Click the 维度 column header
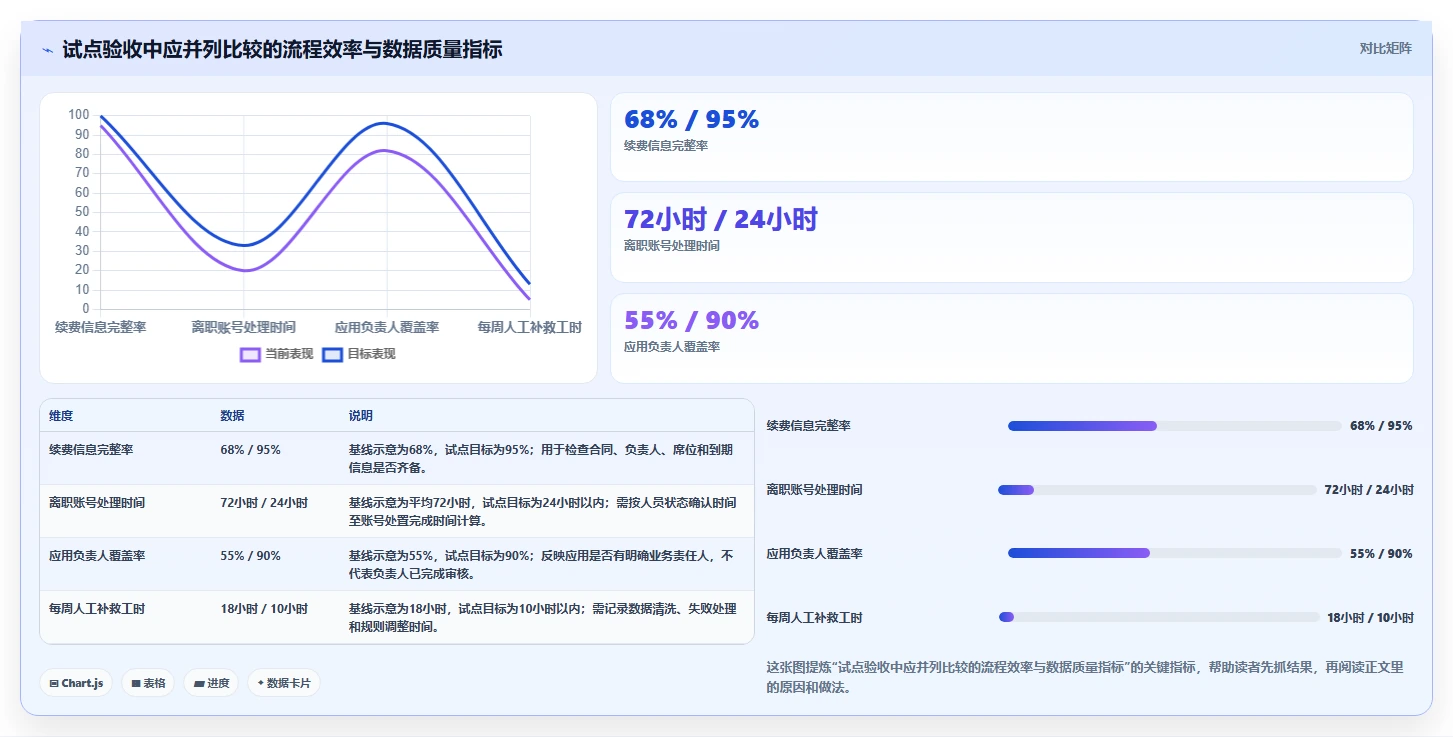Screen dimensions: 1453x737 click(61, 416)
